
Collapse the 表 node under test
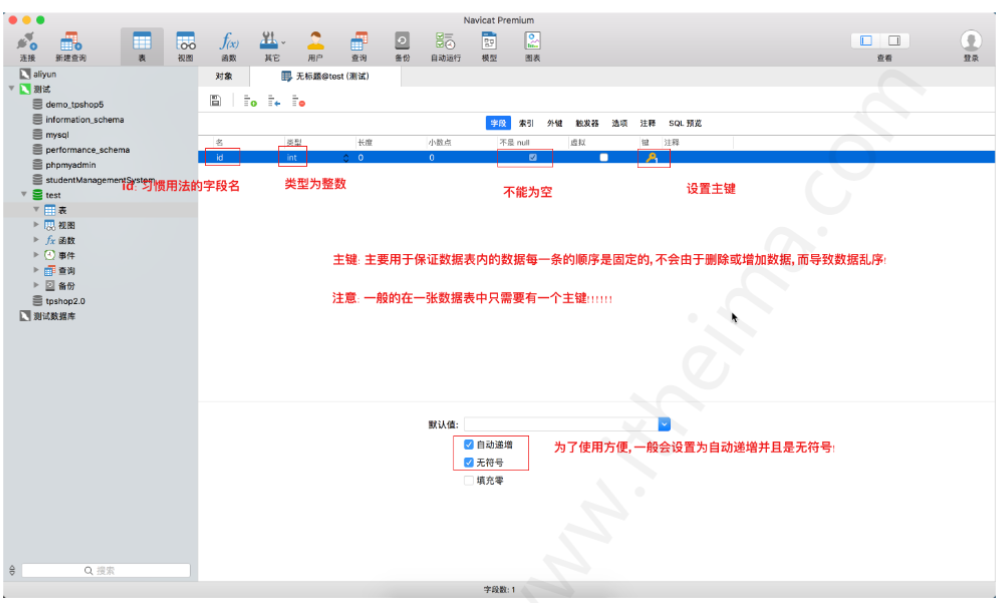tap(36, 209)
